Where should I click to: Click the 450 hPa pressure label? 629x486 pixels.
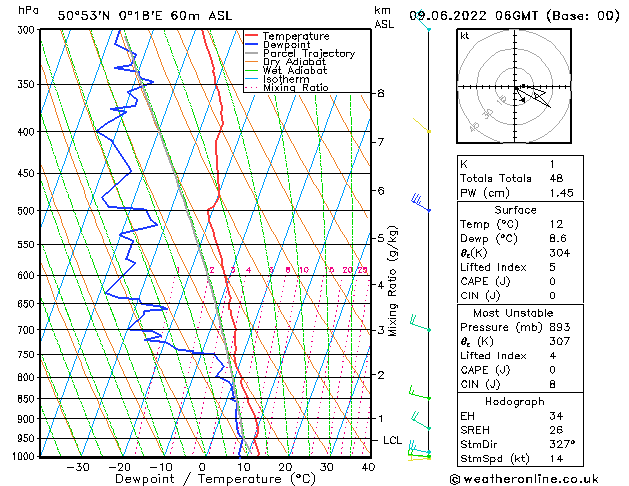pyautogui.click(x=28, y=174)
